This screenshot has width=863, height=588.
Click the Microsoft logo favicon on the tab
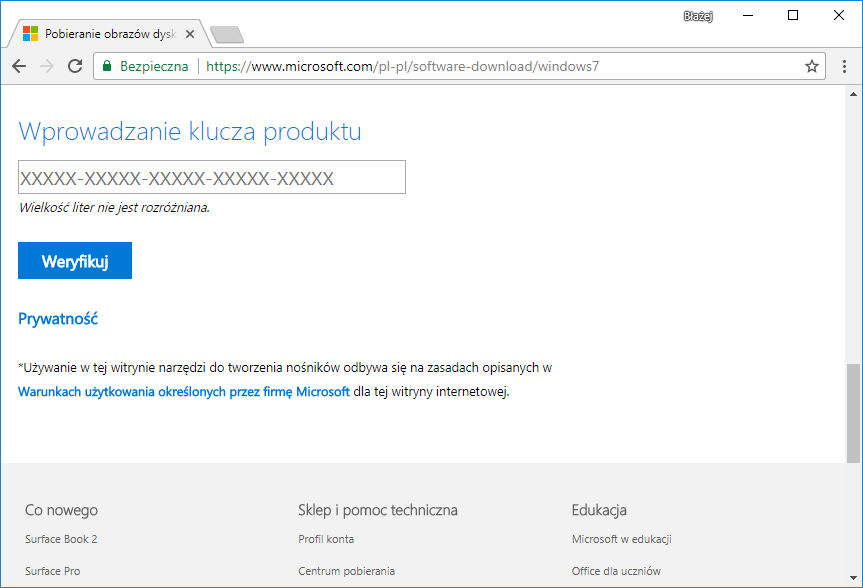point(30,34)
